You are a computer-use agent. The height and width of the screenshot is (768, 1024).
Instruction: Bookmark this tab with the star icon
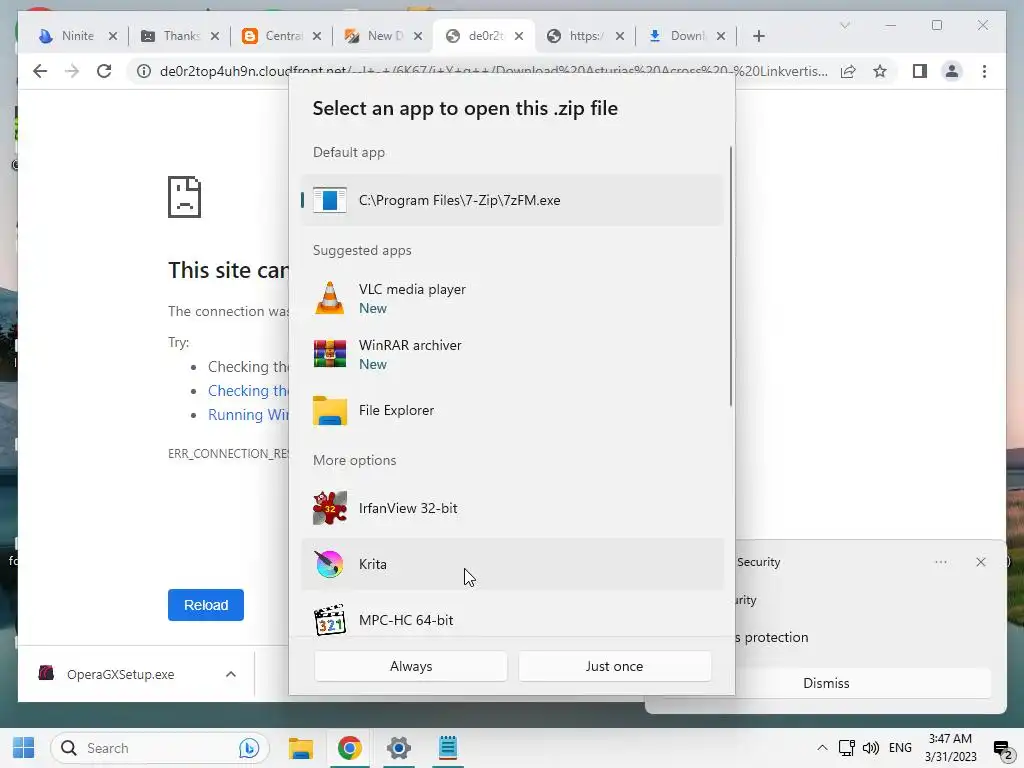[880, 71]
